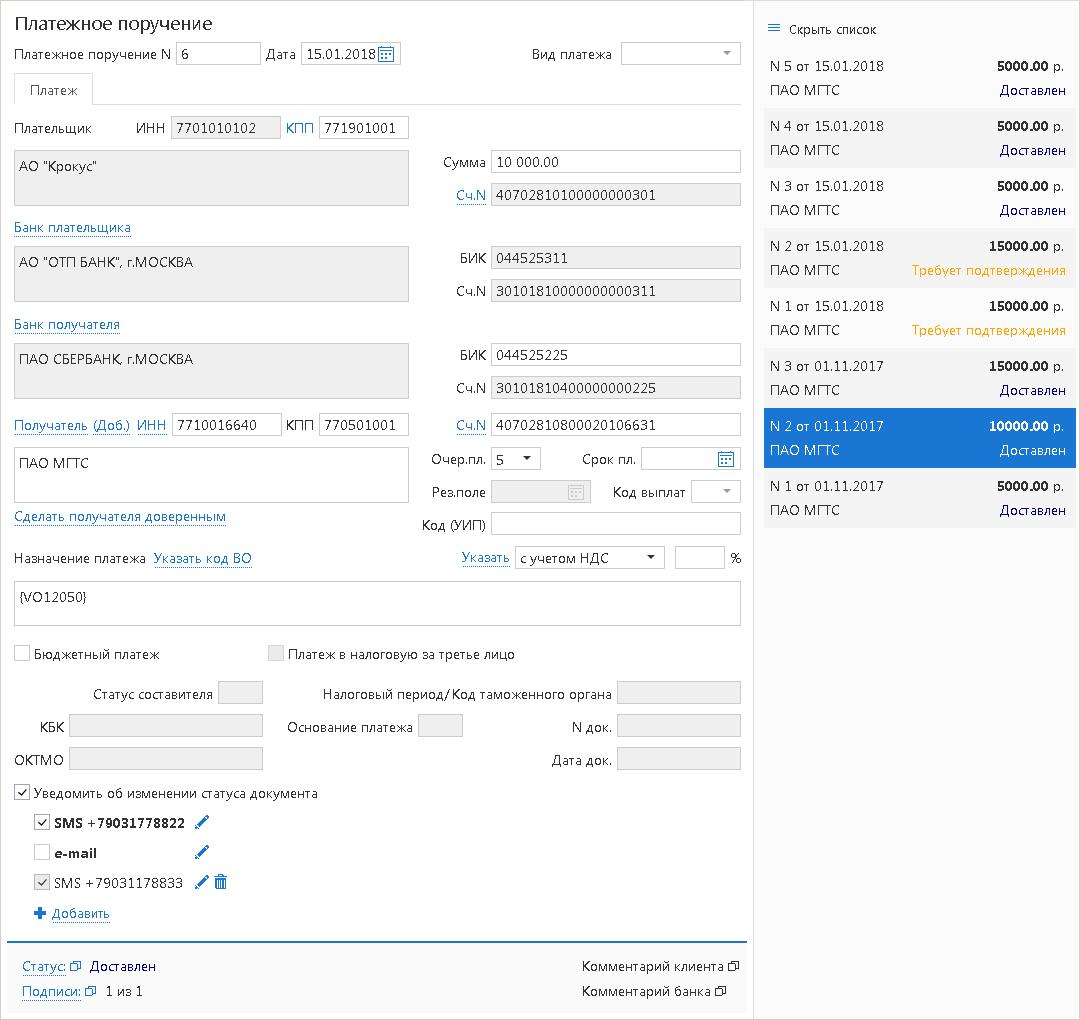Edit the SMS +79031178833 contact with pencil

tap(202, 883)
